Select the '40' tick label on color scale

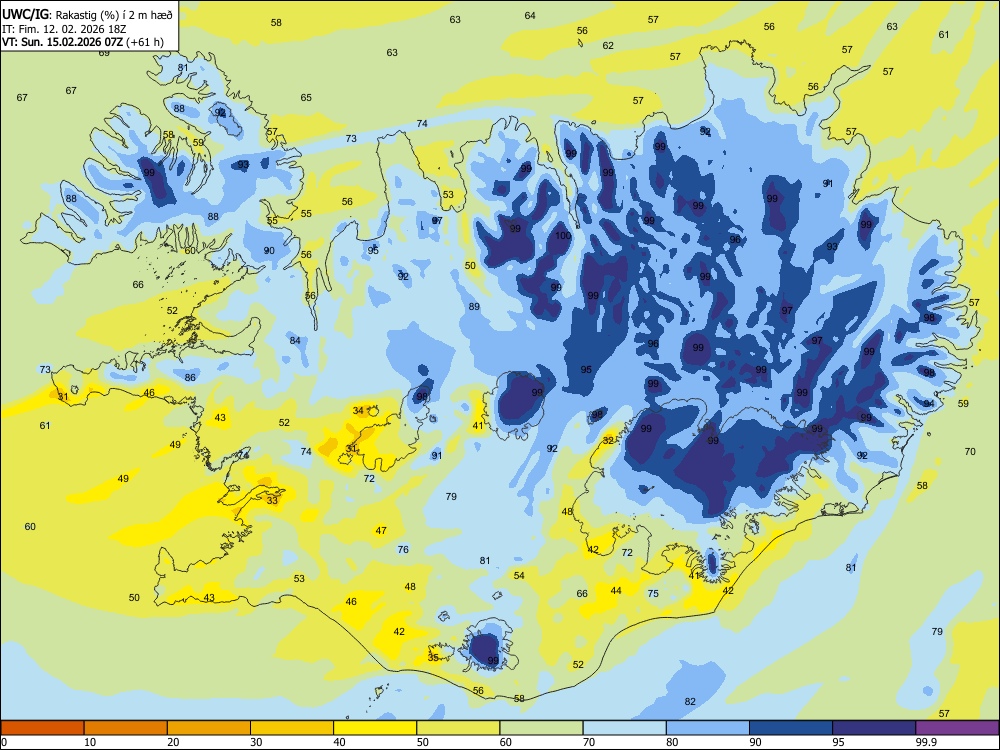339,742
